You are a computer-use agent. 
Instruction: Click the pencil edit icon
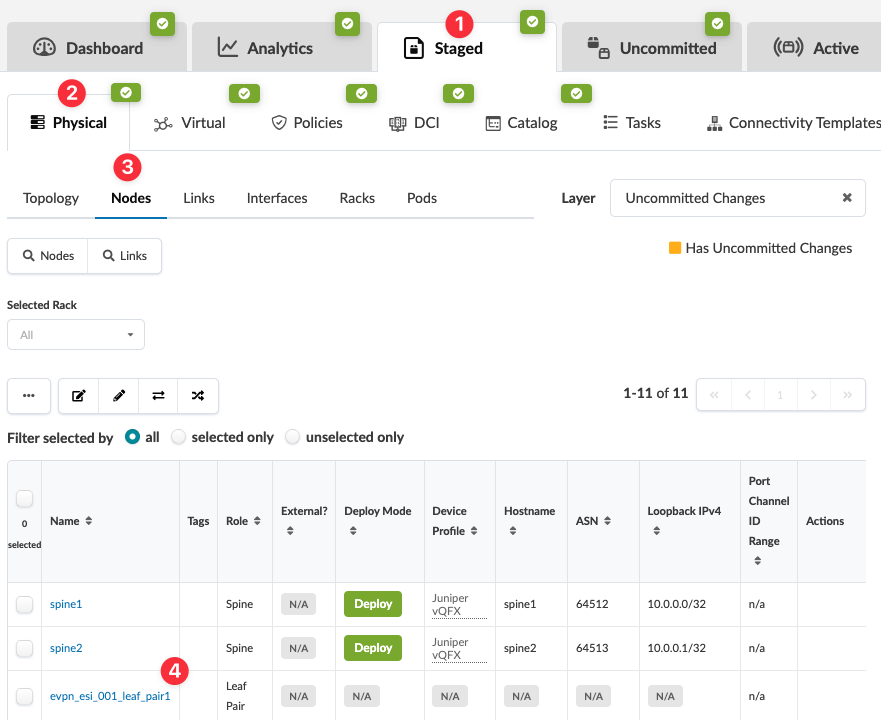119,395
